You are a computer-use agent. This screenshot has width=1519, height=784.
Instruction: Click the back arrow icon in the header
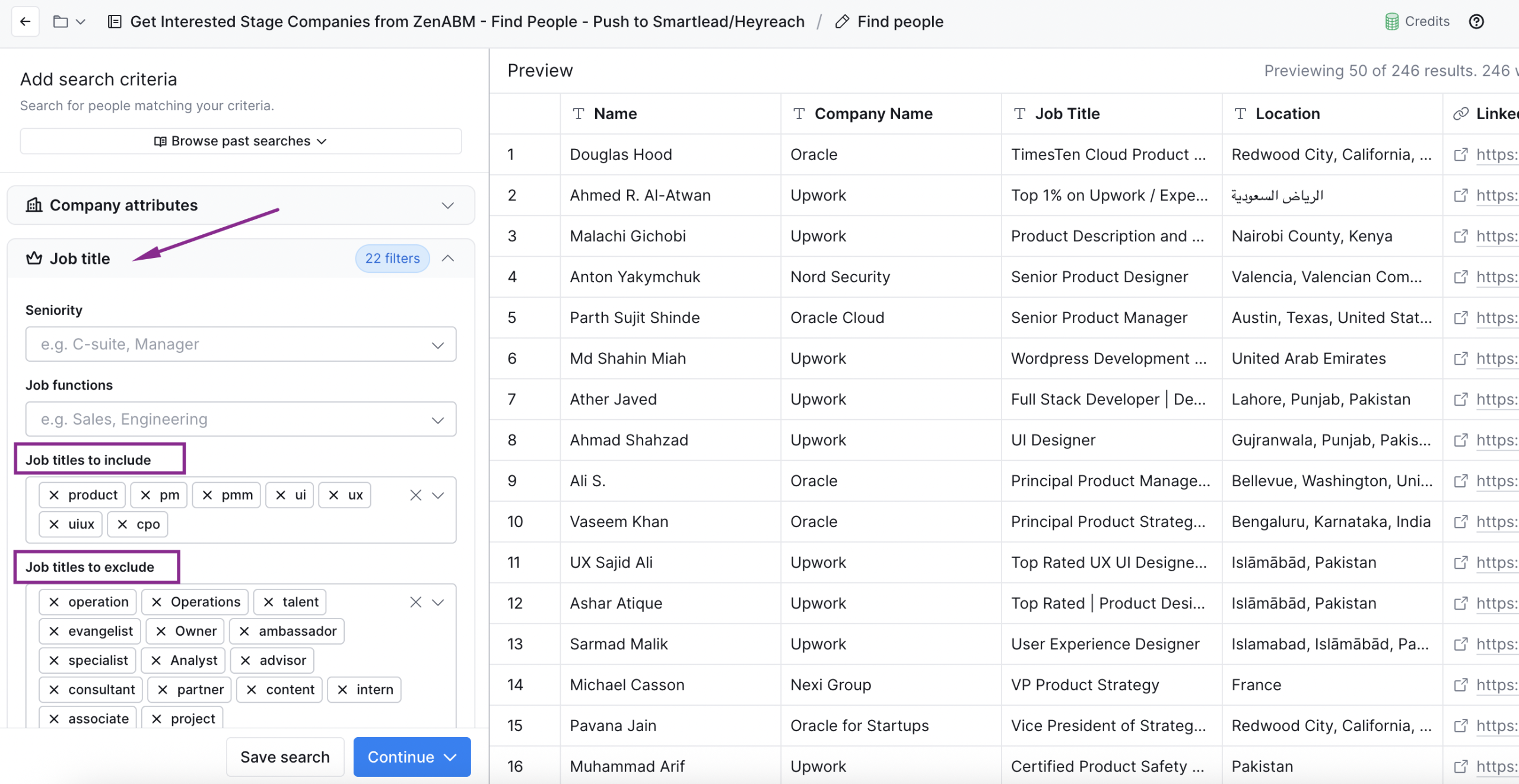24,21
